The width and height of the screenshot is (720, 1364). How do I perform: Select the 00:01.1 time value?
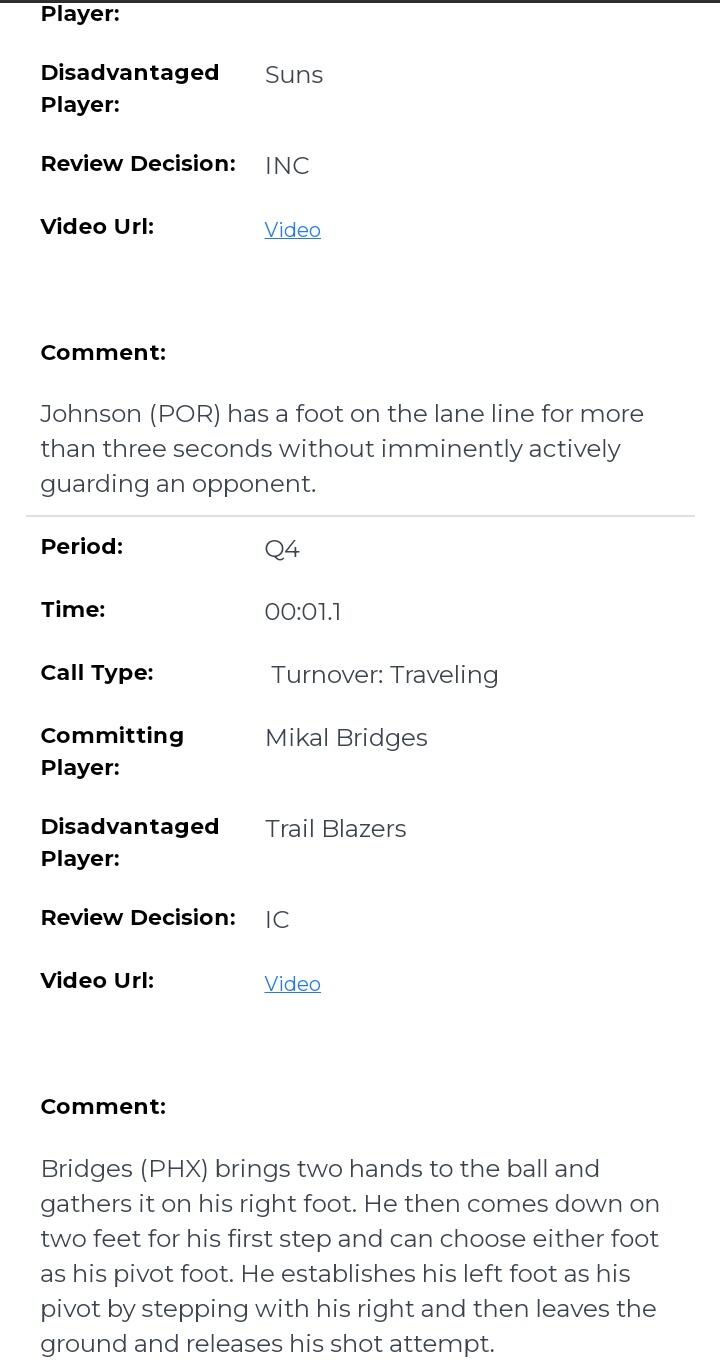click(x=303, y=612)
